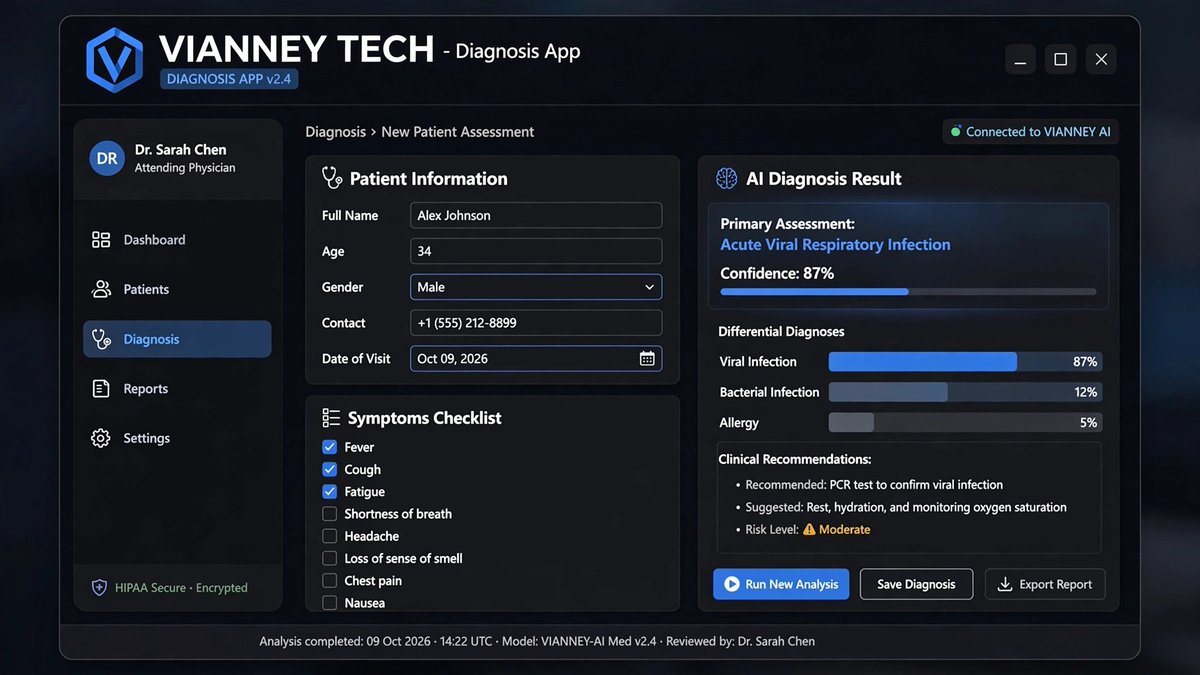Open the Dashboard menu item
This screenshot has height=675, width=1200.
click(x=177, y=240)
